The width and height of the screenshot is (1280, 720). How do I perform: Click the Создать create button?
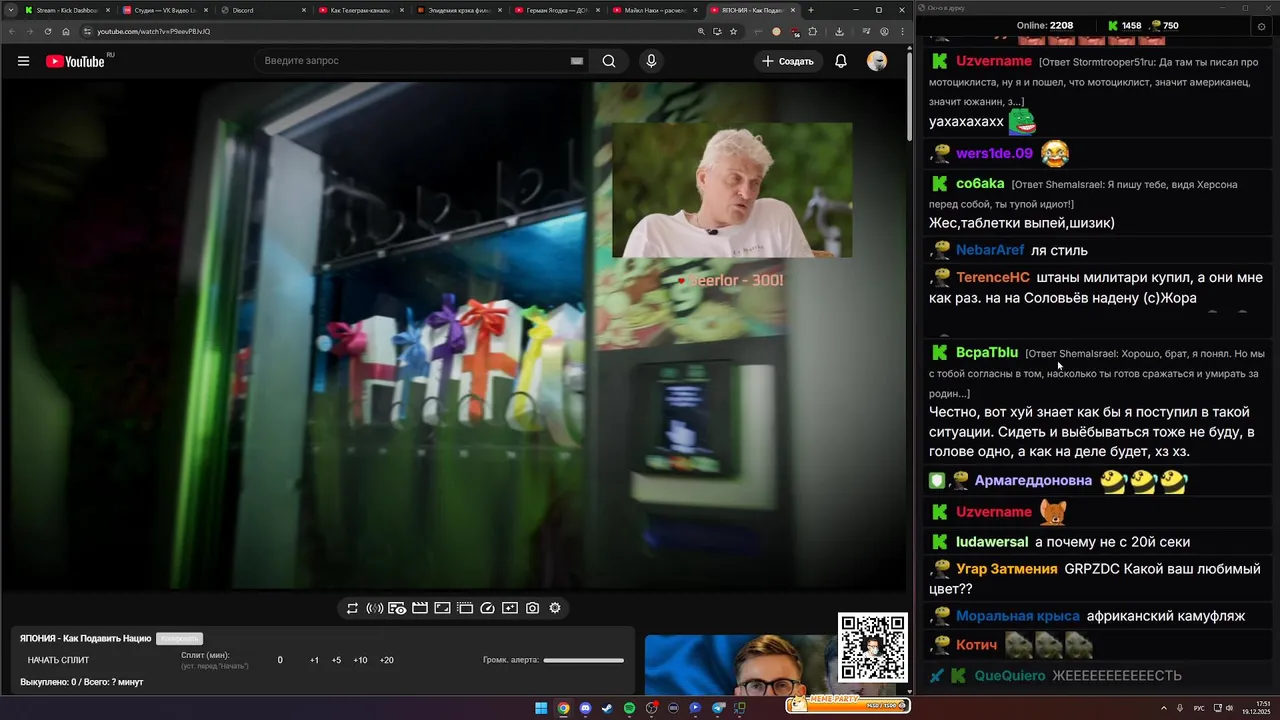pyautogui.click(x=788, y=61)
